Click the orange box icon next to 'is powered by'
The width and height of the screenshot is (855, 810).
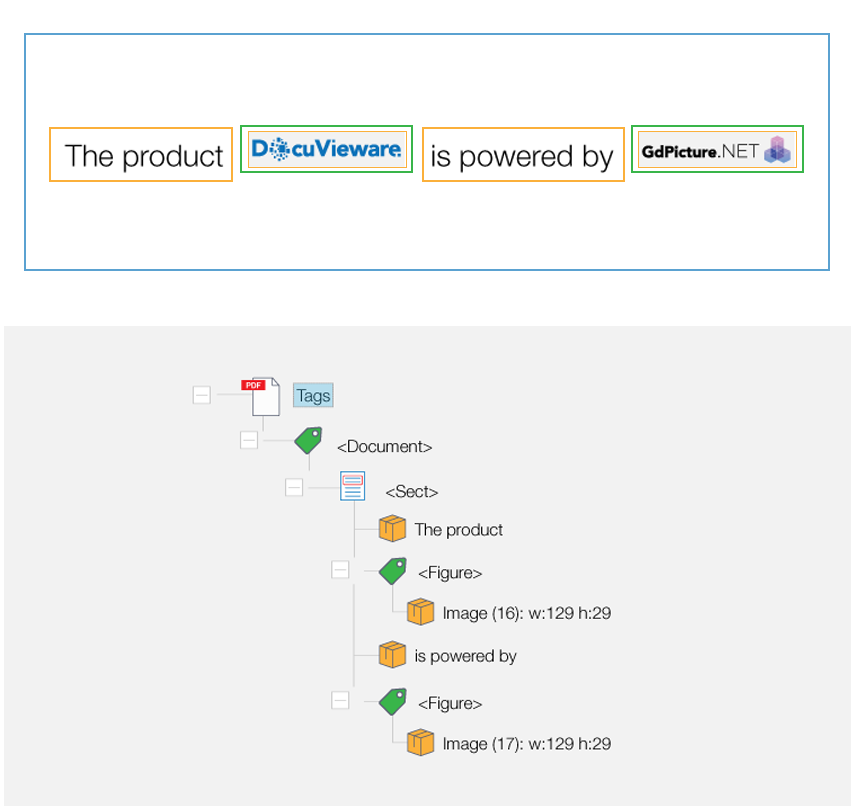393,655
